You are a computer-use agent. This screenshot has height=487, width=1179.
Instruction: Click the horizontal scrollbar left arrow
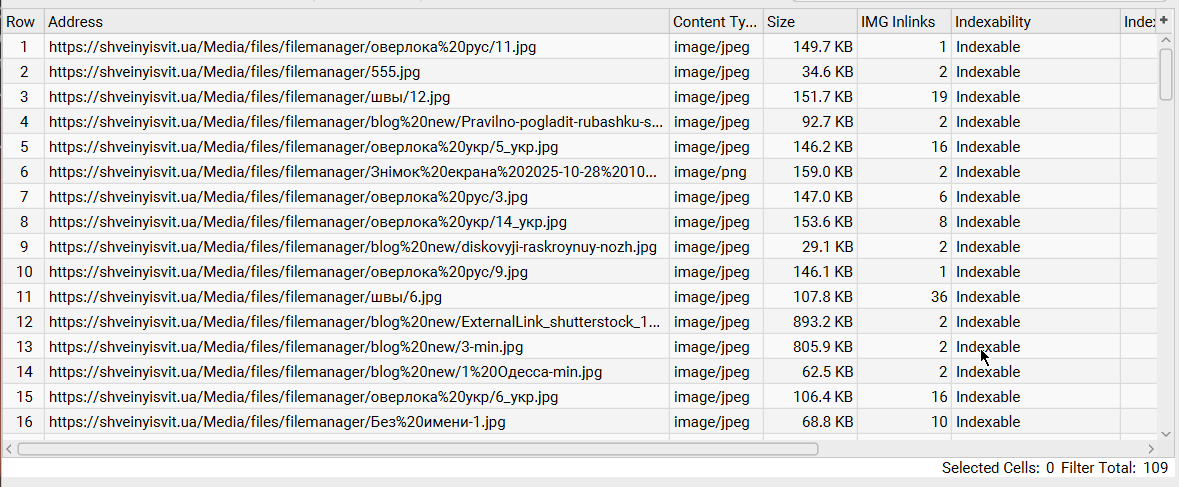9,449
